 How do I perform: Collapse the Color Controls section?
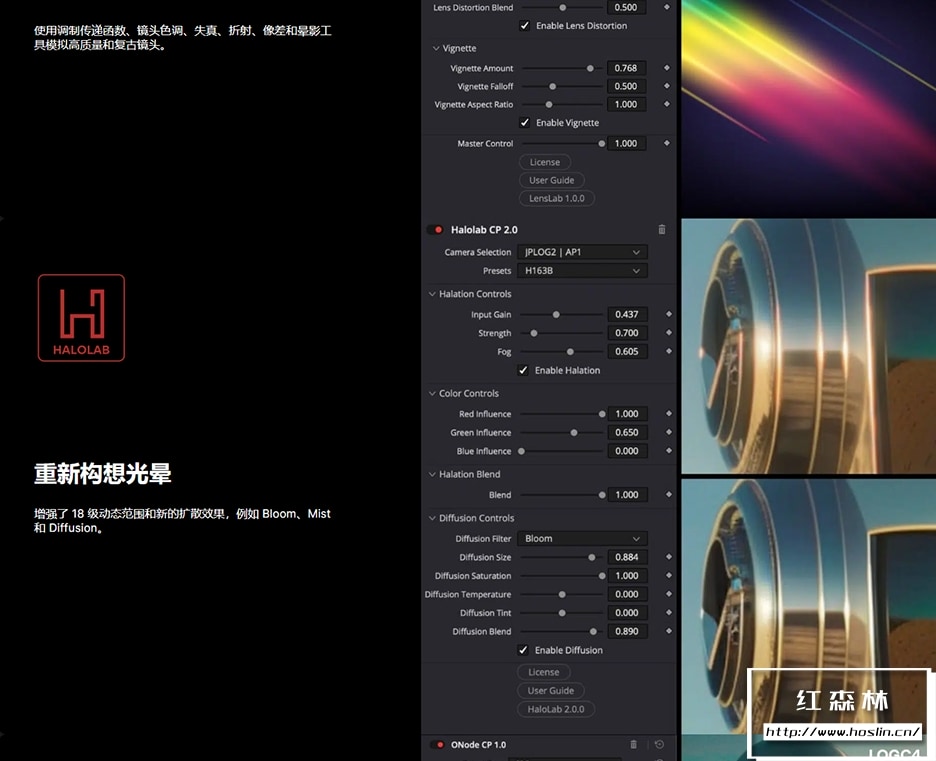point(432,393)
